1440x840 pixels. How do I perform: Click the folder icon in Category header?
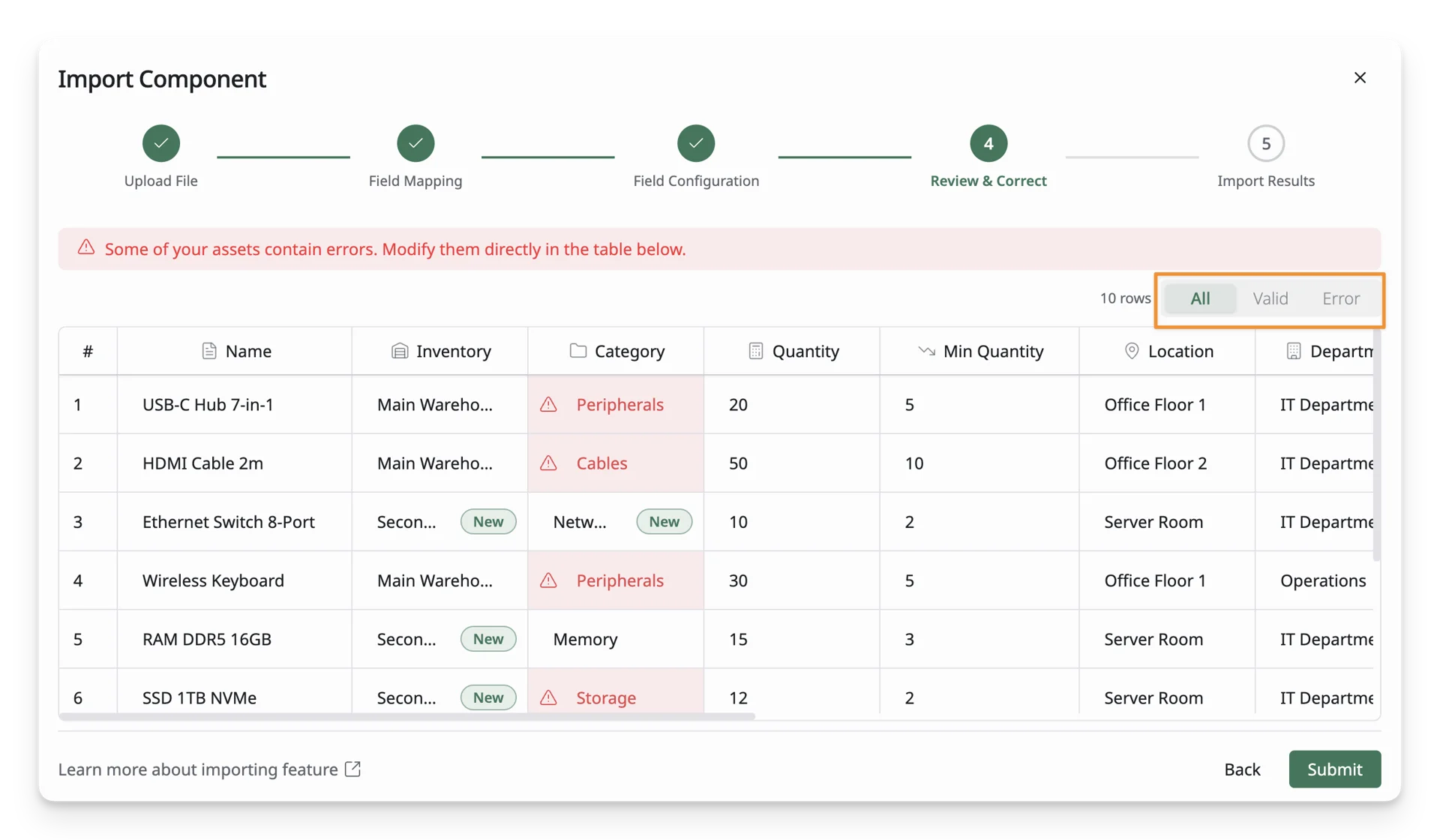point(578,350)
